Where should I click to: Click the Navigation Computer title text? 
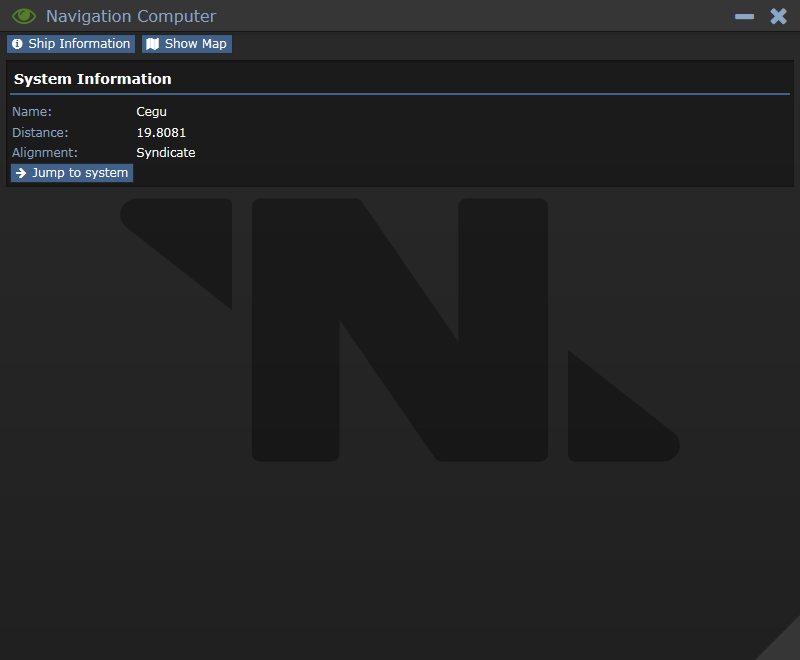click(131, 16)
